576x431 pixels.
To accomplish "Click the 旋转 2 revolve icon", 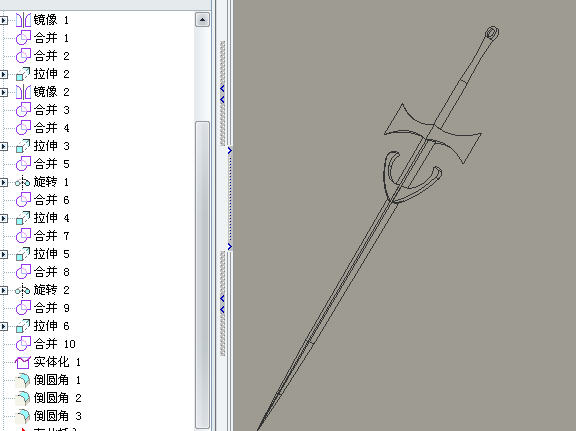I will click(x=23, y=290).
